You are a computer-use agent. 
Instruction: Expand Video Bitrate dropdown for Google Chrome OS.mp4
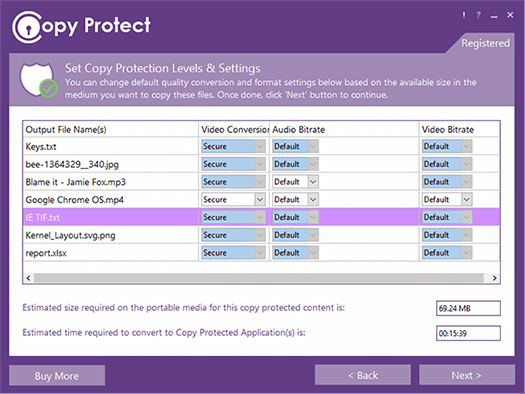click(x=447, y=200)
